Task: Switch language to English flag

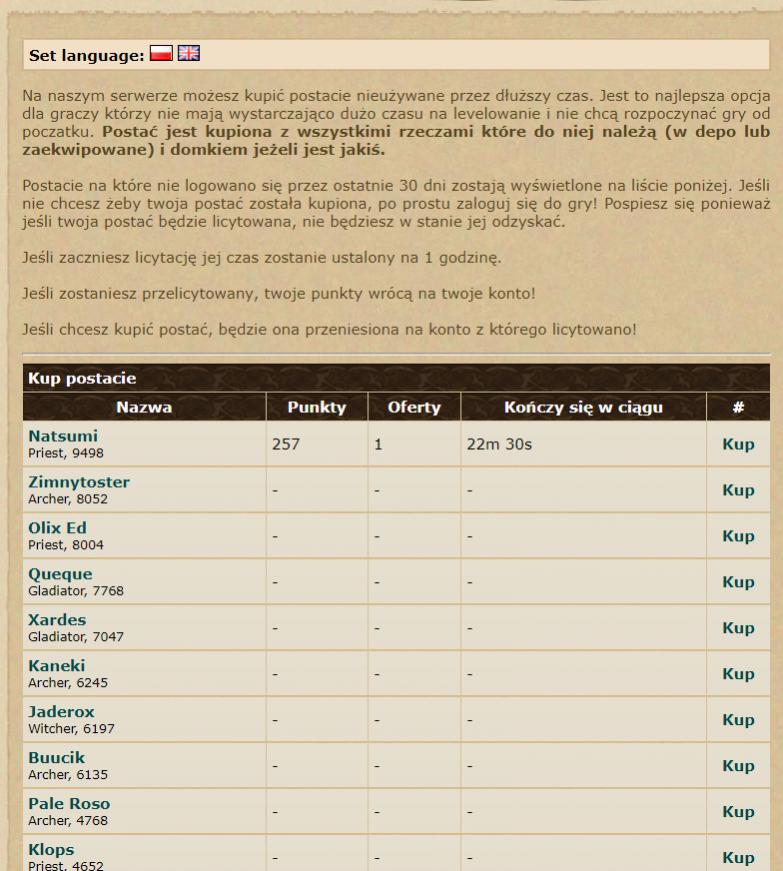Action: (x=189, y=54)
